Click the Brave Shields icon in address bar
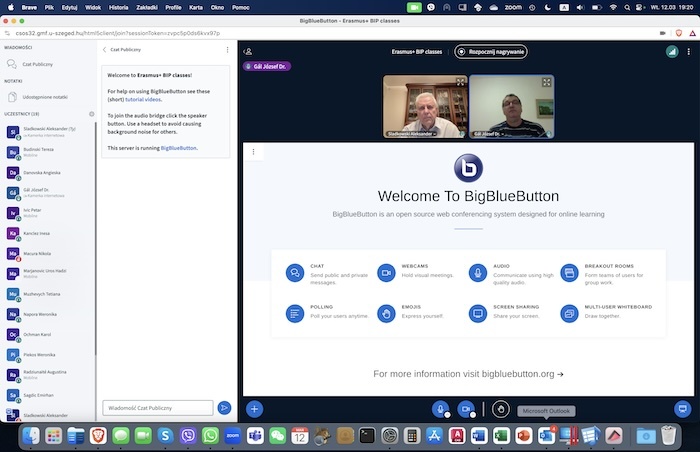This screenshot has height=452, width=700. pyautogui.click(x=679, y=33)
